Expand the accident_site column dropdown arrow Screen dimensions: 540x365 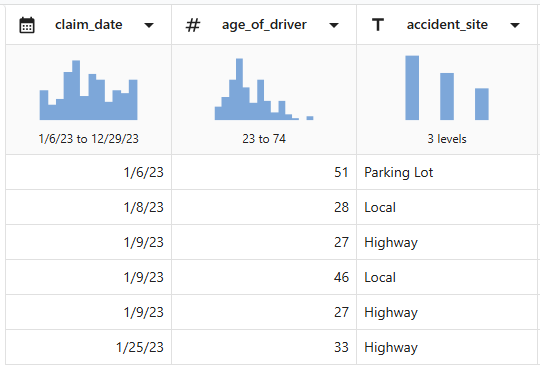515,25
